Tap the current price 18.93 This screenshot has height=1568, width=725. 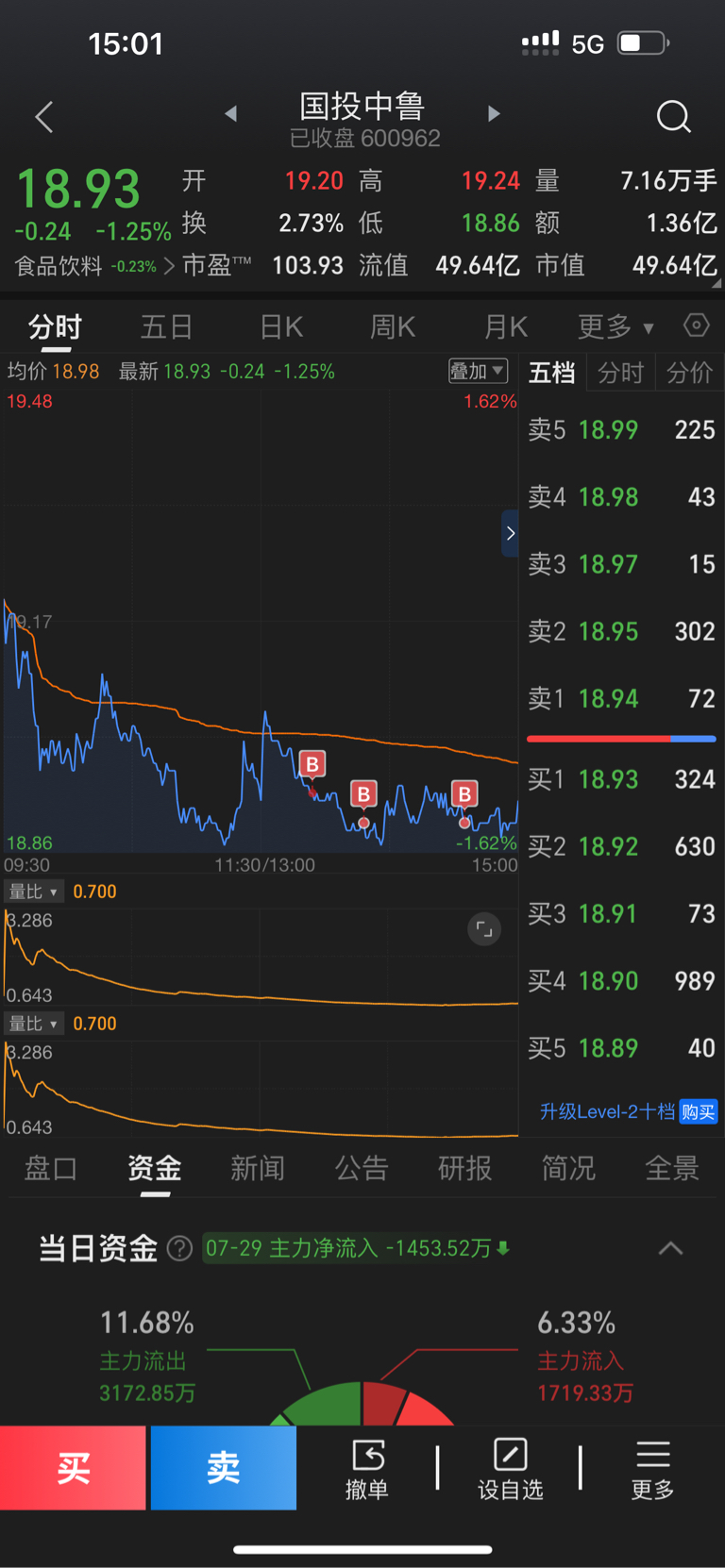point(78,189)
